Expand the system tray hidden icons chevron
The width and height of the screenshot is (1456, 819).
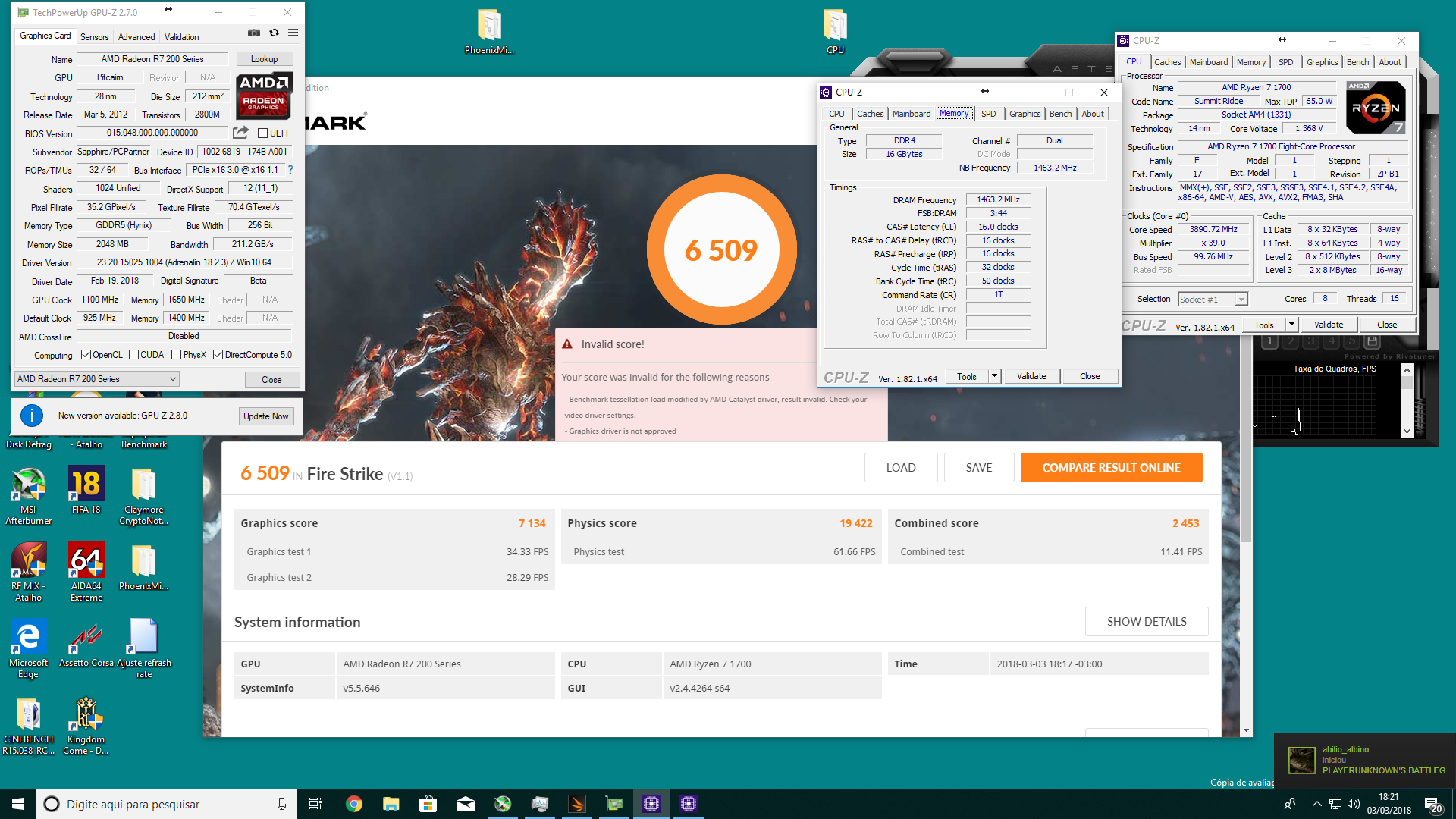tap(1316, 804)
